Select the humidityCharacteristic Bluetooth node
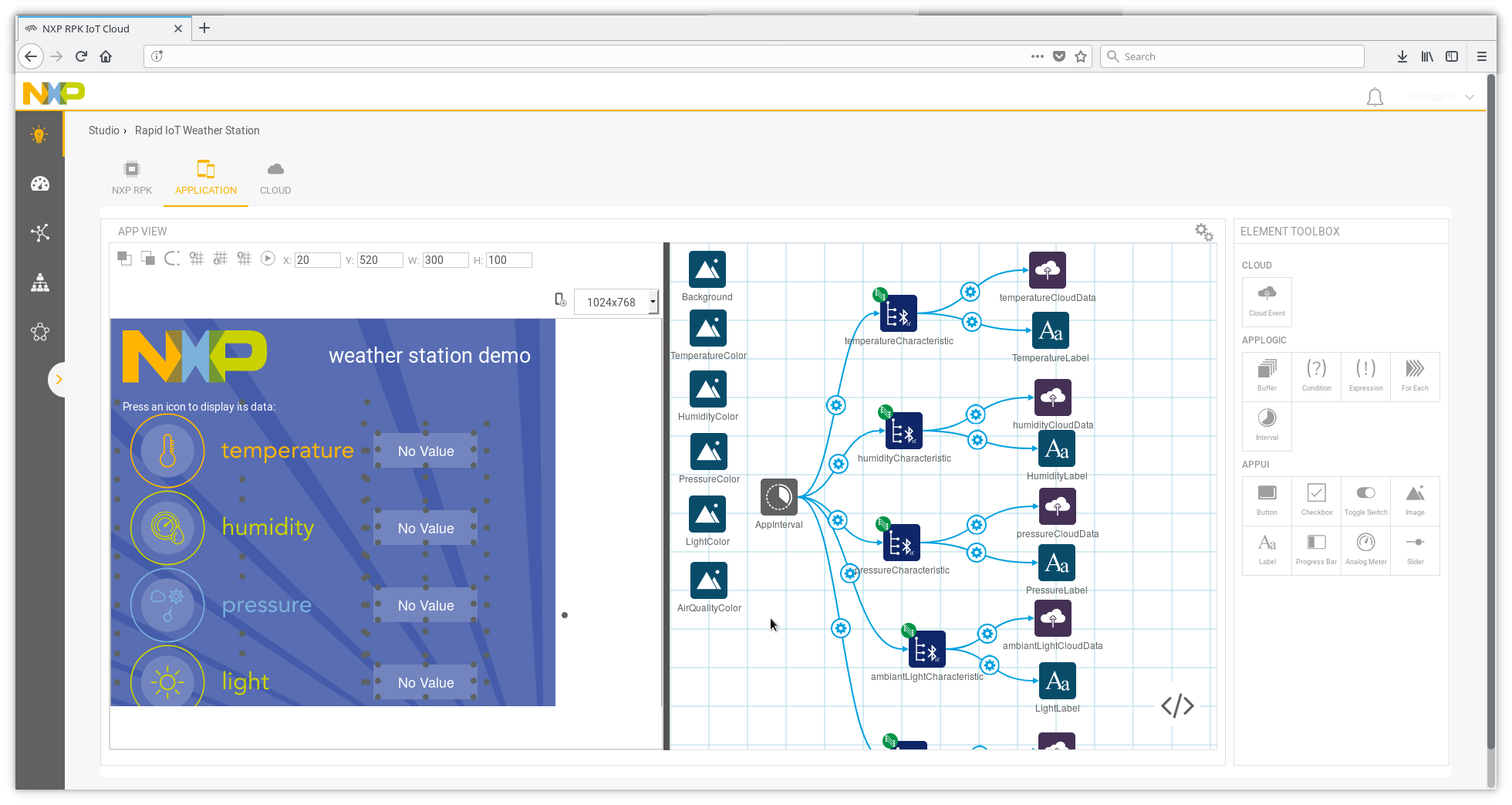 pos(903,431)
